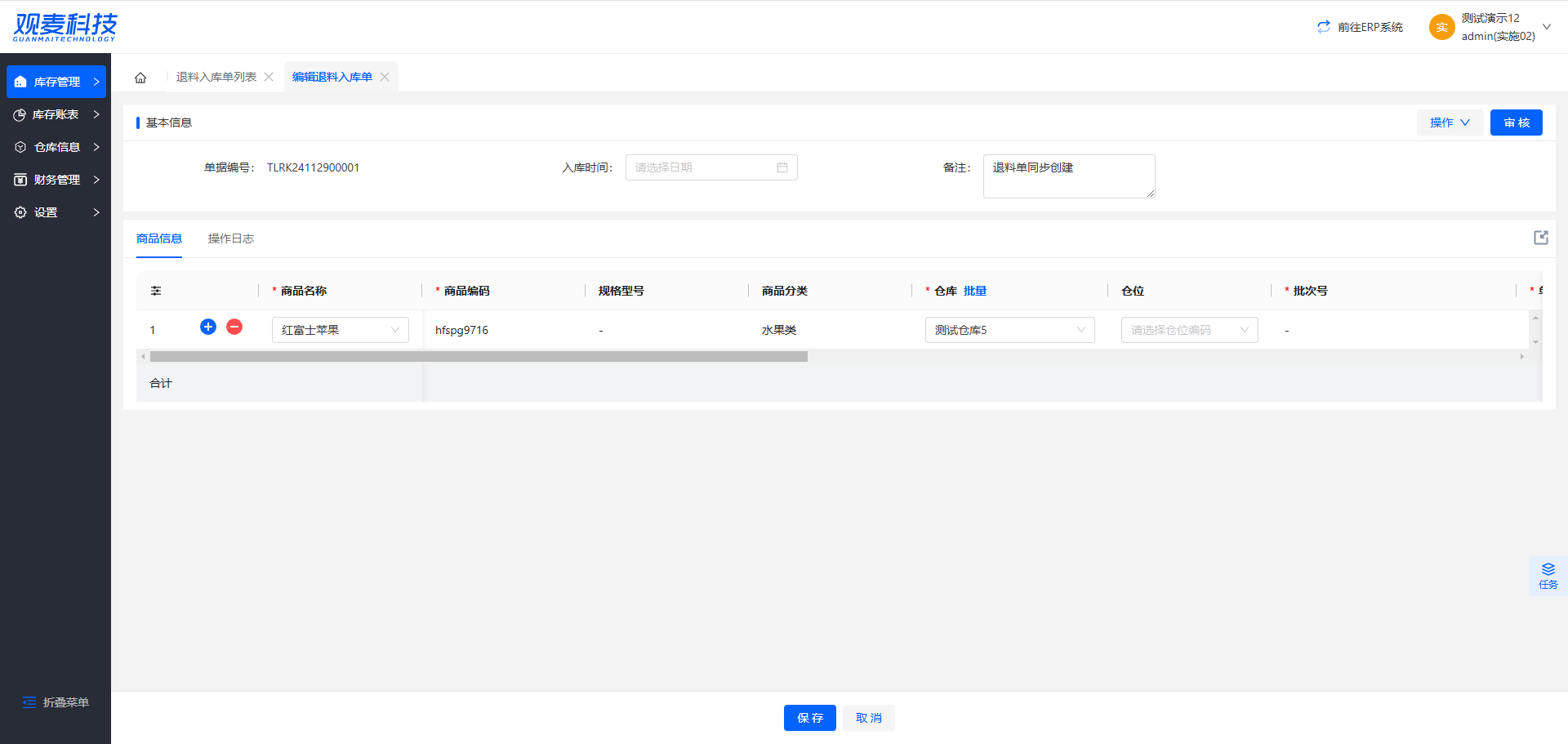1568x744 pixels.
Task: Open the 仓库 dropdown showing 测试仓库5
Action: [1009, 330]
